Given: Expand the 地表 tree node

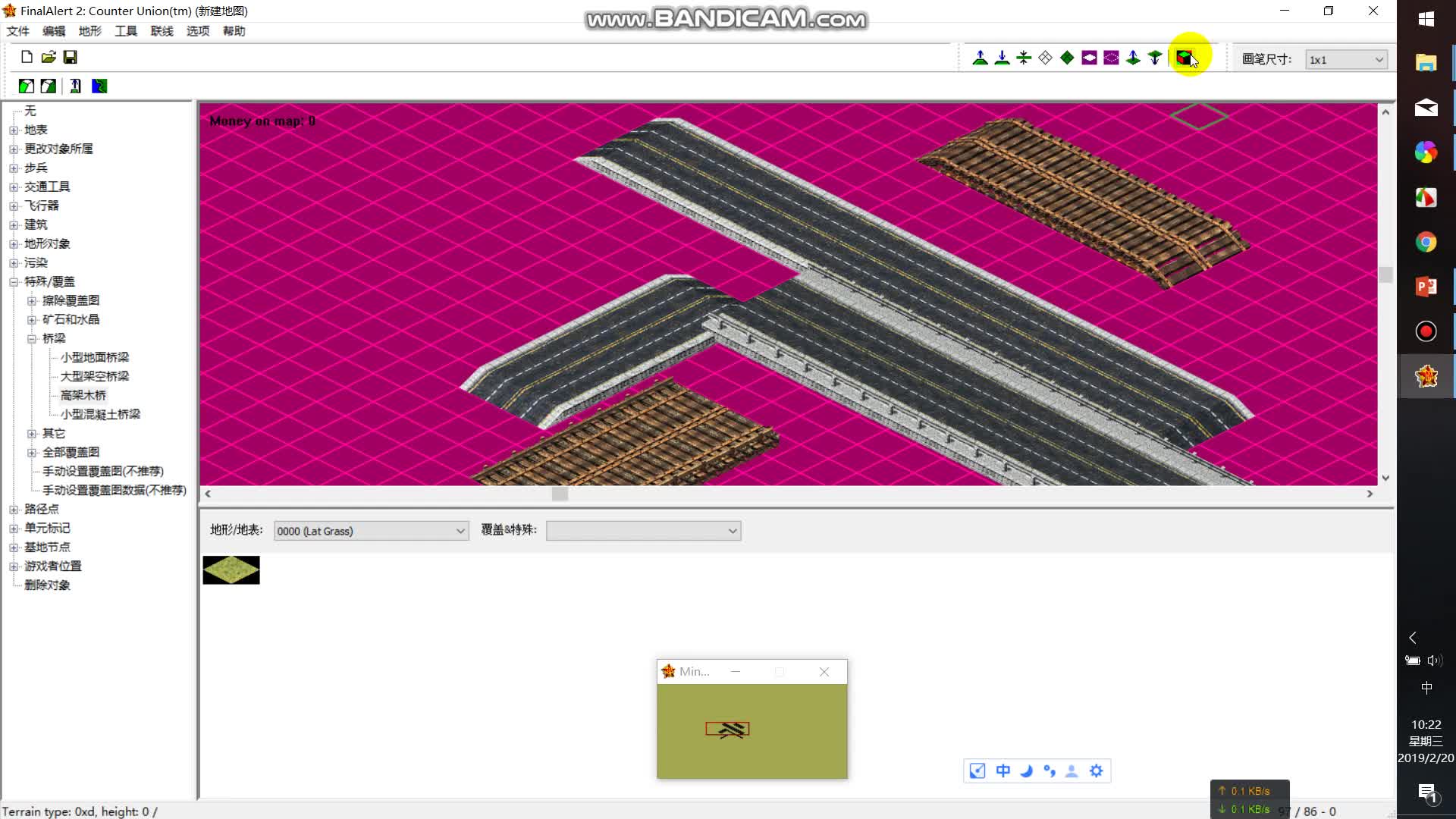Looking at the screenshot, I should (x=14, y=130).
